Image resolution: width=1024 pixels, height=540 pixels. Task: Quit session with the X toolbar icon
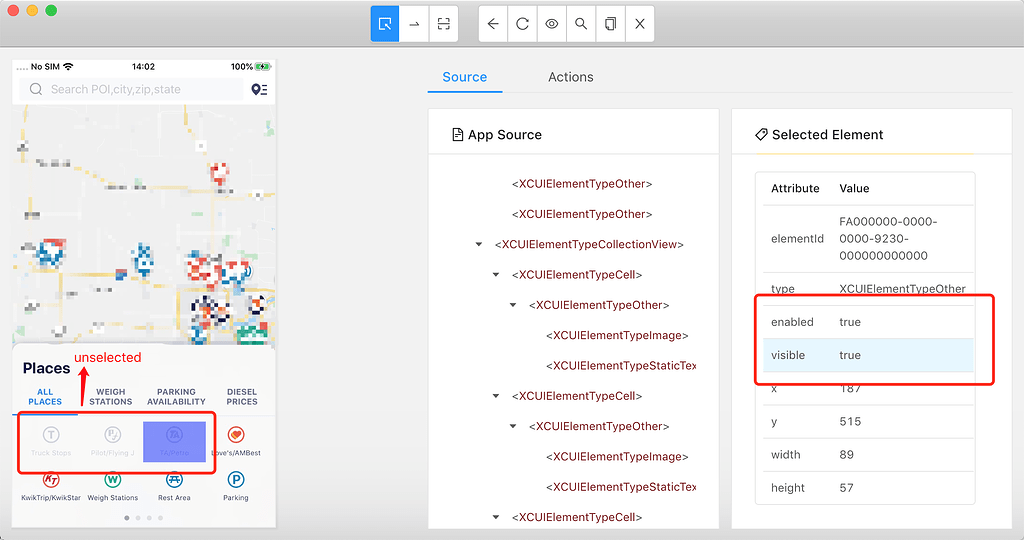pos(640,24)
